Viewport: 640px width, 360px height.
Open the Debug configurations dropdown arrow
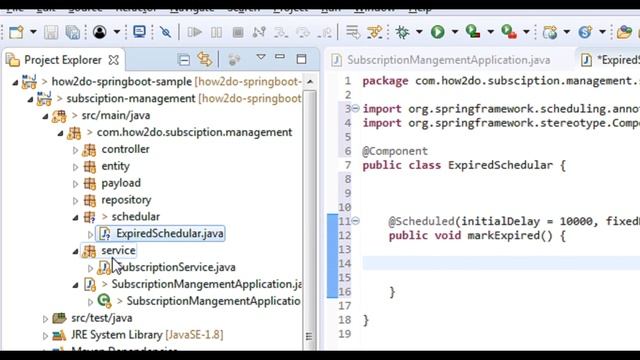tap(419, 32)
